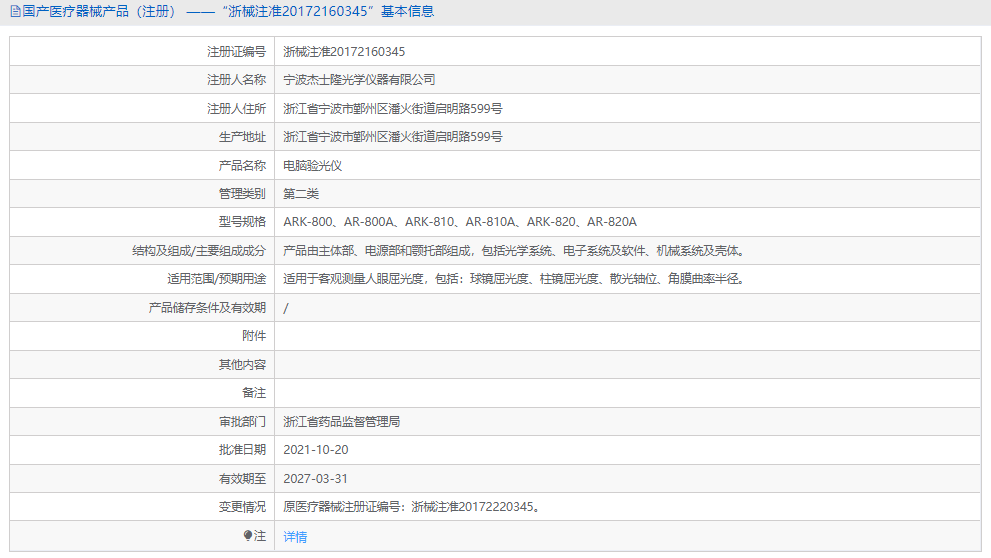Click the 附件 row label
This screenshot has width=991, height=558.
click(x=254, y=336)
